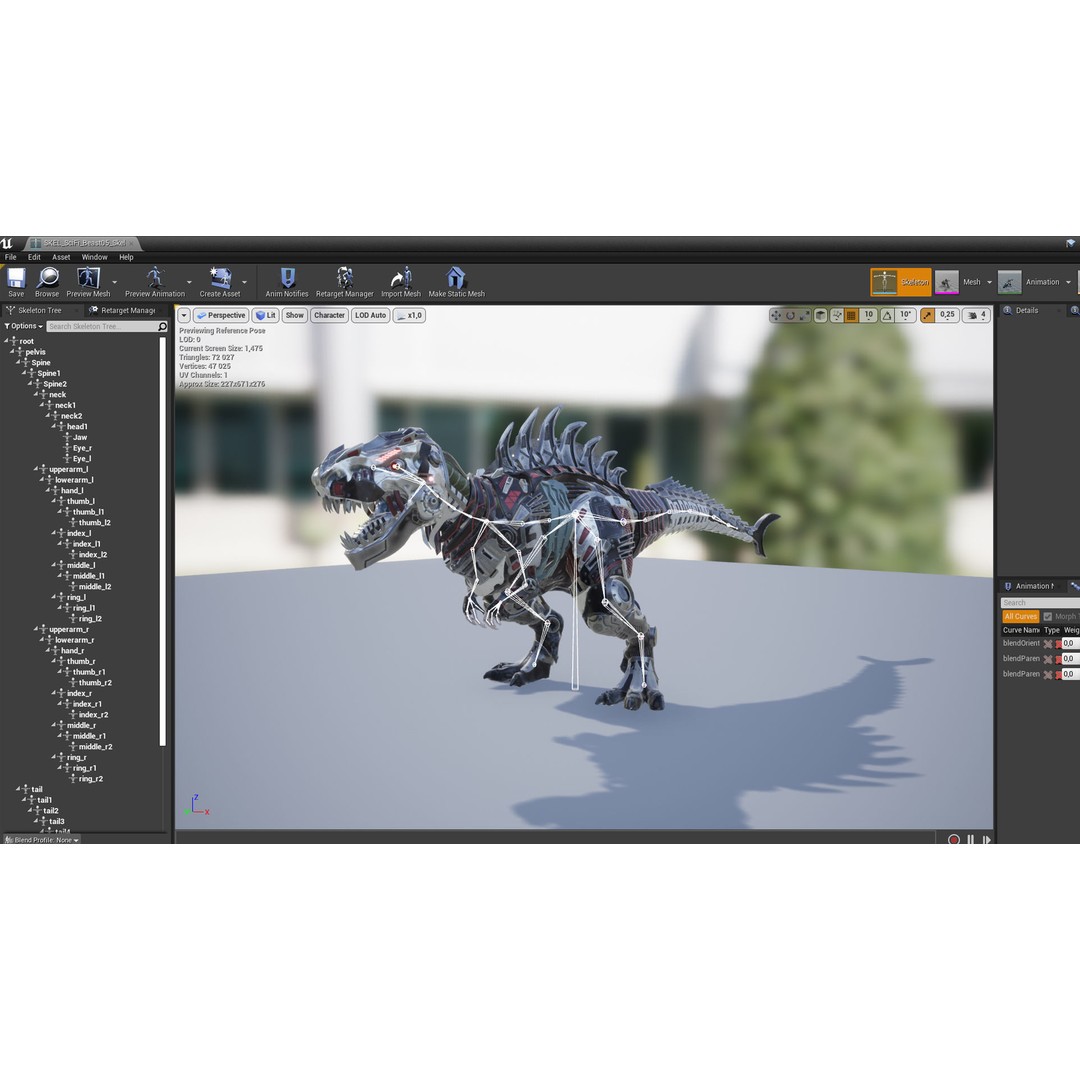Click the coordinate space cube icon
Image resolution: width=1080 pixels, height=1080 pixels.
820,315
